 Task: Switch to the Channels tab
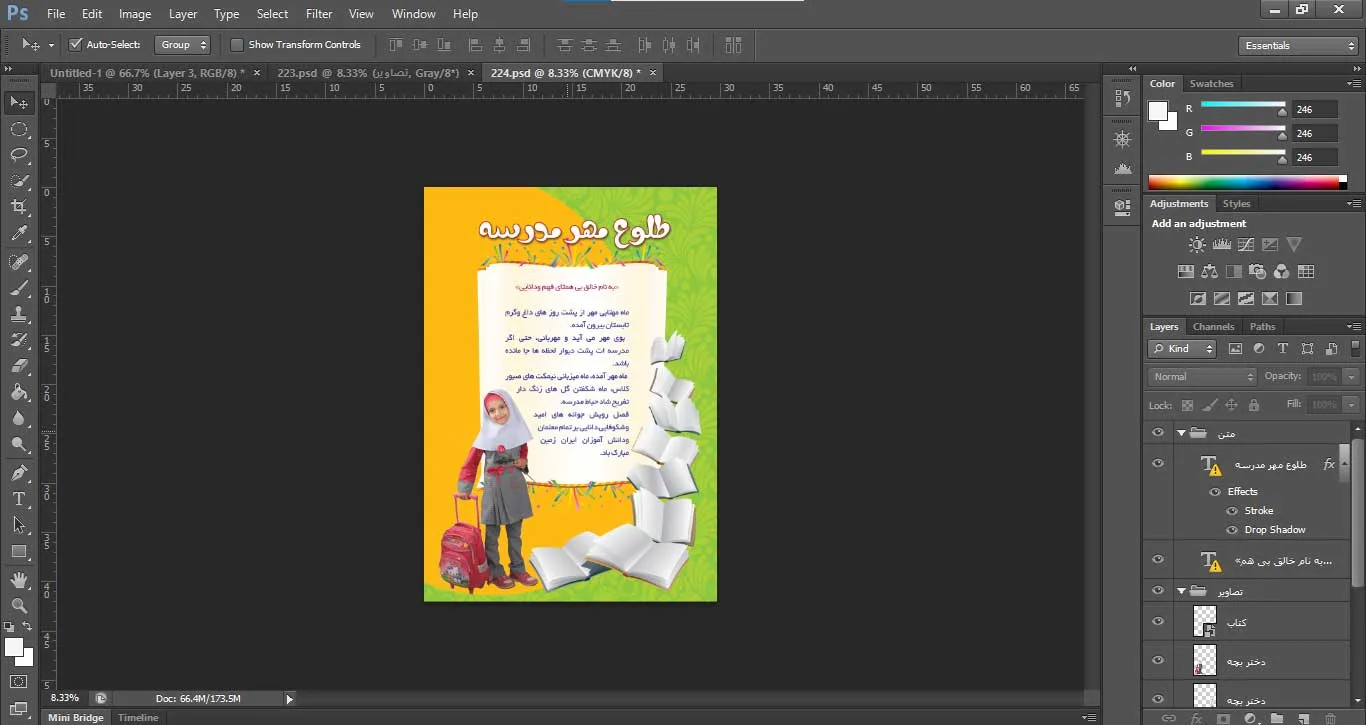1214,327
